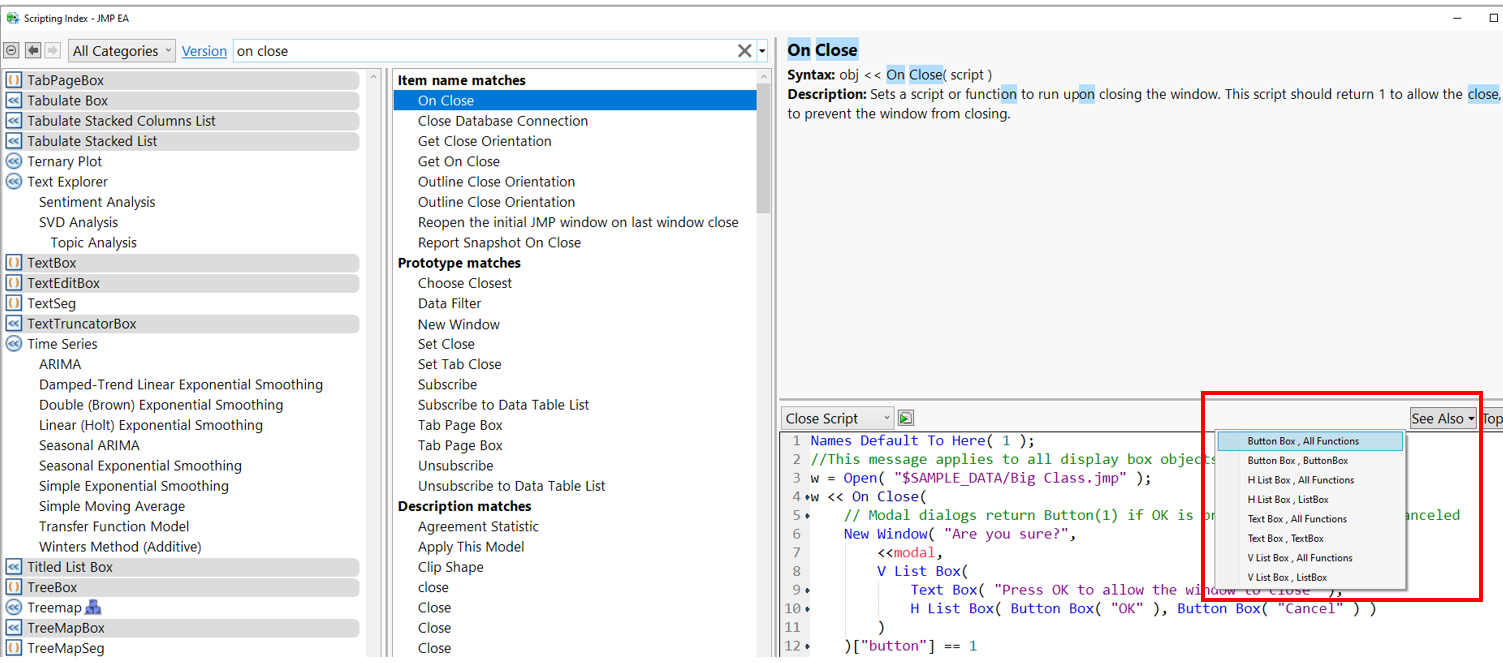This screenshot has height=663, width=1503.
Task: Toggle the See Also dropdown button
Action: point(1442,418)
